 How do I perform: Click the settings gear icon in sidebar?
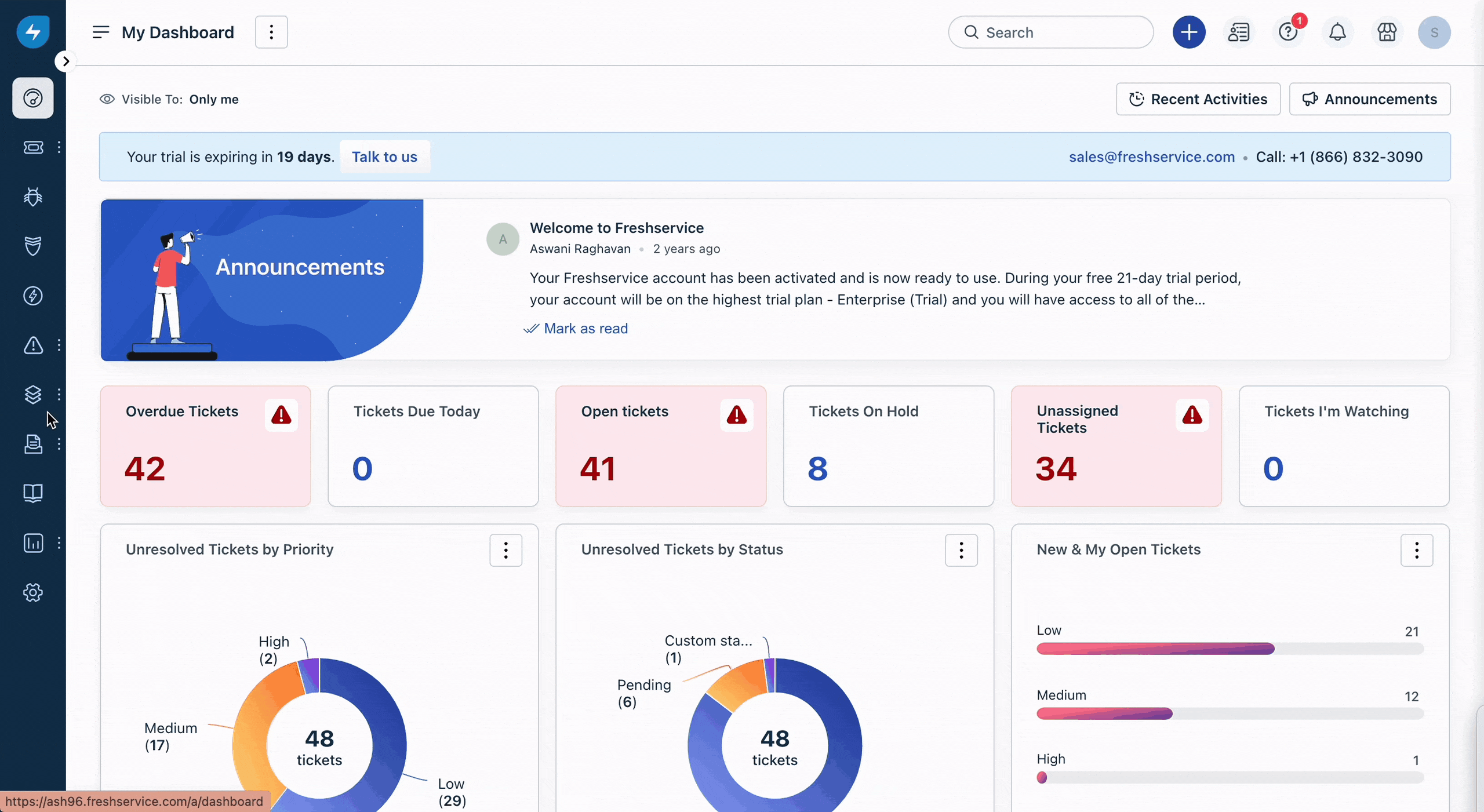pos(33,592)
